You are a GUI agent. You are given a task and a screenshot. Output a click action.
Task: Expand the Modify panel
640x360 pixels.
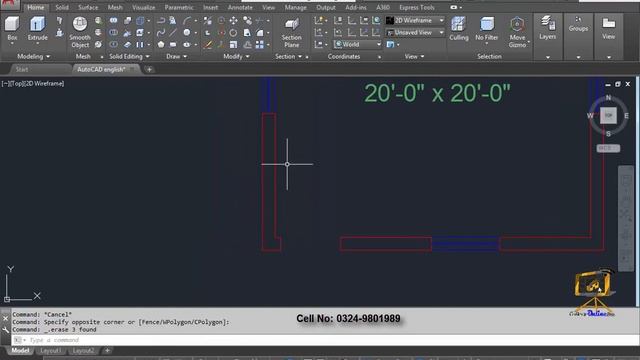pyautogui.click(x=236, y=56)
